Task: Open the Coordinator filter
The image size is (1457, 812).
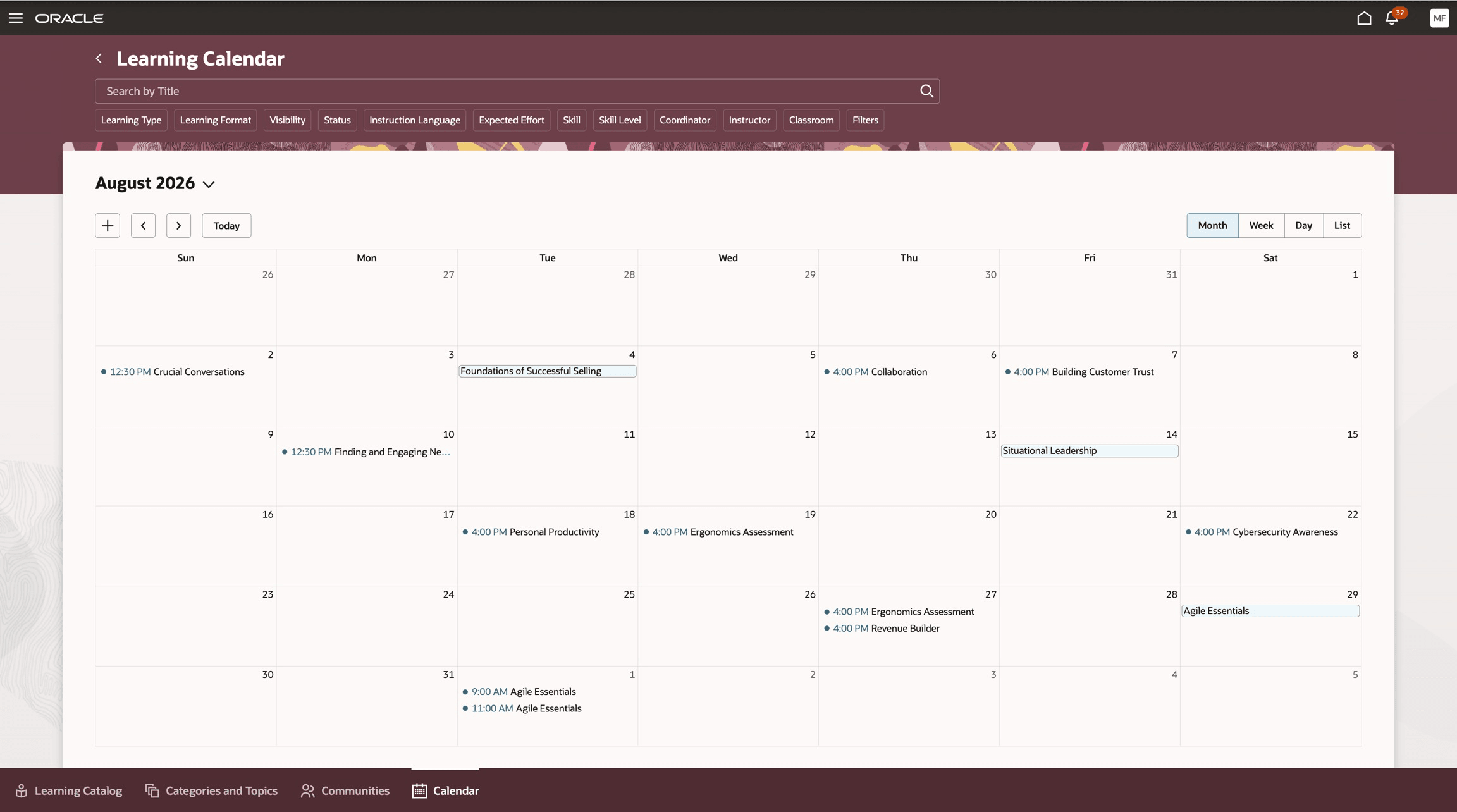Action: click(685, 120)
